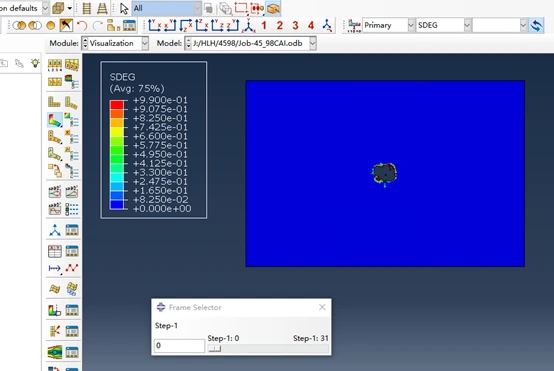This screenshot has width=554, height=371.
Task: Open the All selection filter dropdown
Action: pos(166,8)
